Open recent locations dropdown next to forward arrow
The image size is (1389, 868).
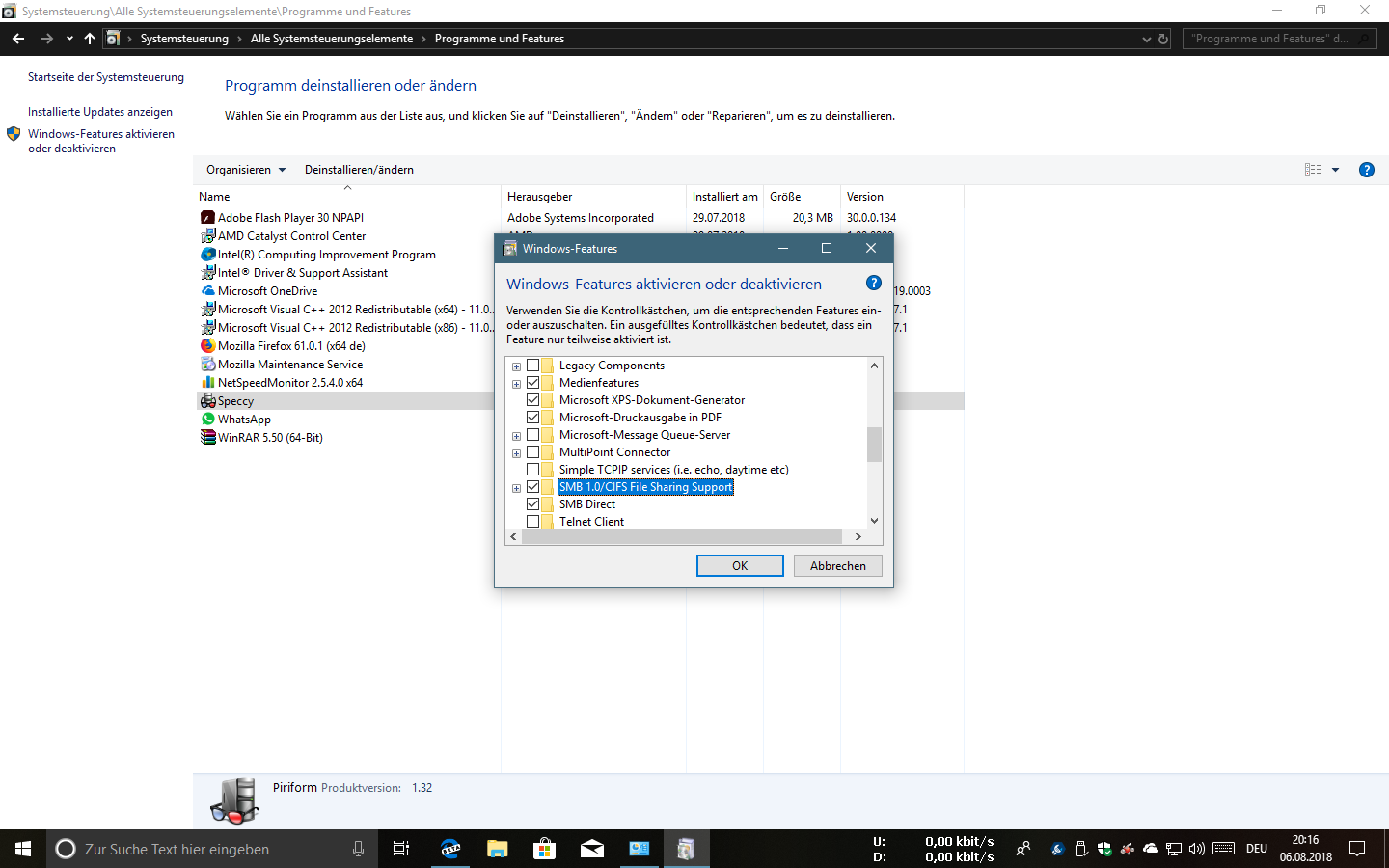69,39
